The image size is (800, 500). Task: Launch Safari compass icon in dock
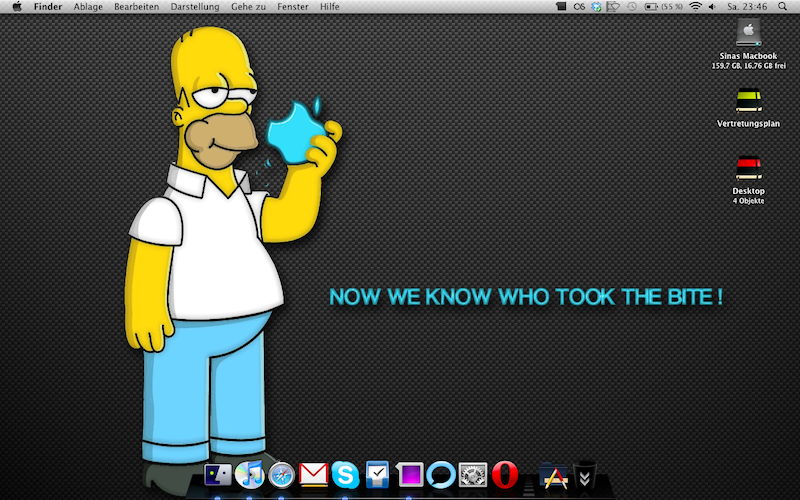281,475
